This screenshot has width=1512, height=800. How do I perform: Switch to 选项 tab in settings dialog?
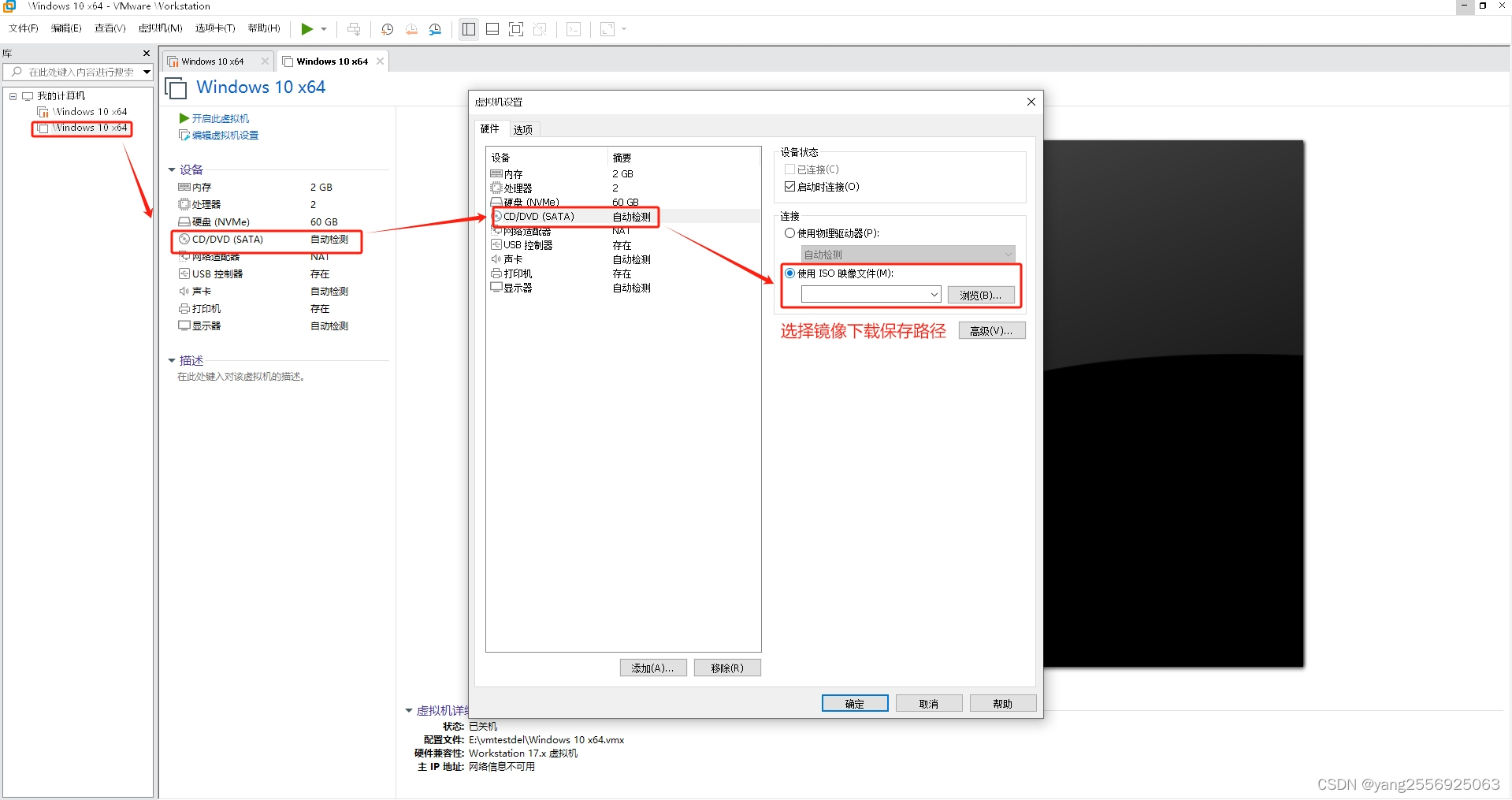coord(523,130)
